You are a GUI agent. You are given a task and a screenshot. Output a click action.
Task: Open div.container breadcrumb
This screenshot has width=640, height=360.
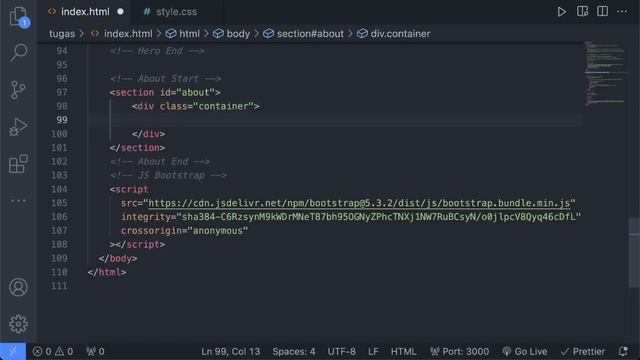[x=400, y=34]
